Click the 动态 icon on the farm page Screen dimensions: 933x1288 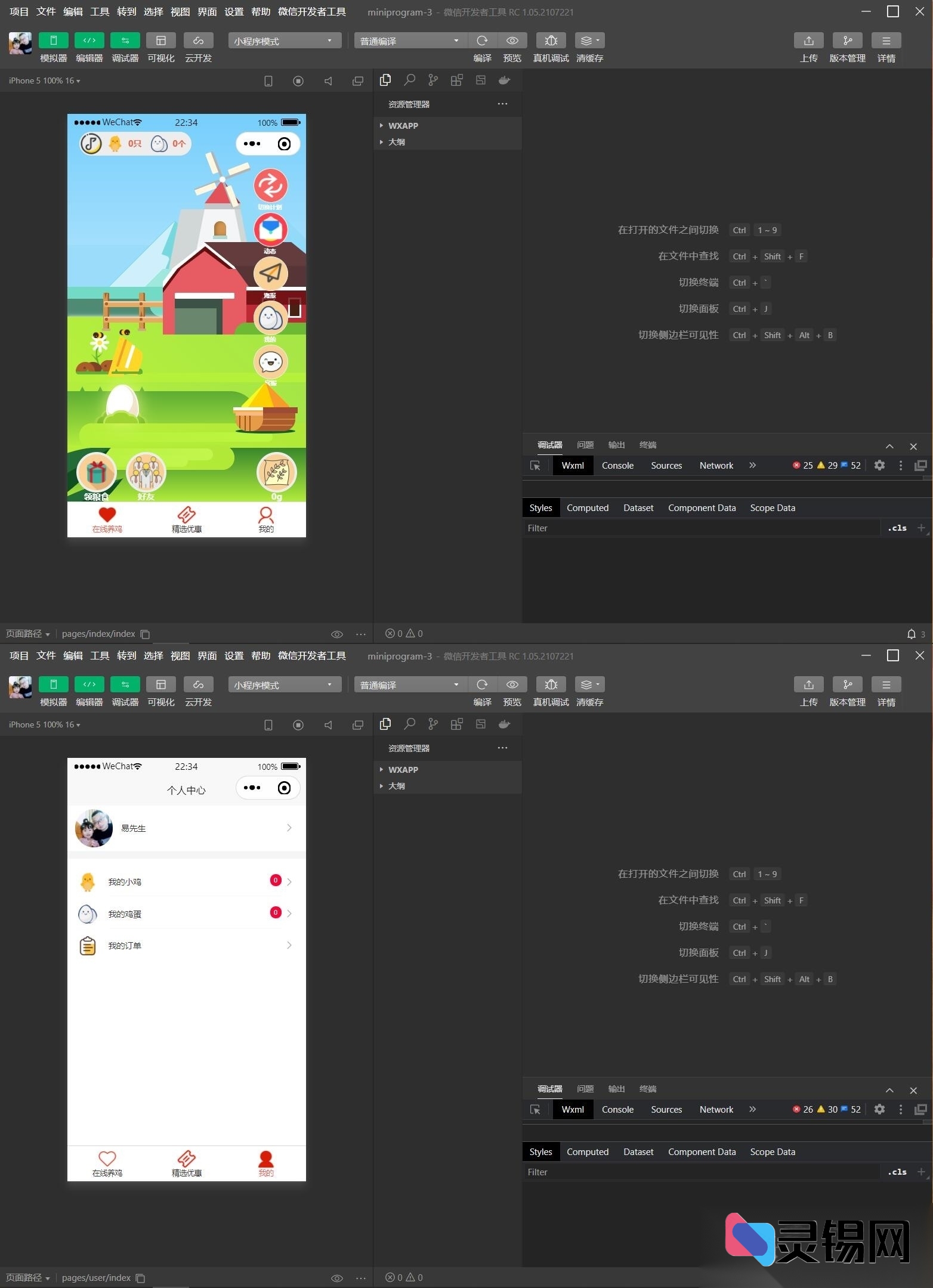pyautogui.click(x=271, y=230)
